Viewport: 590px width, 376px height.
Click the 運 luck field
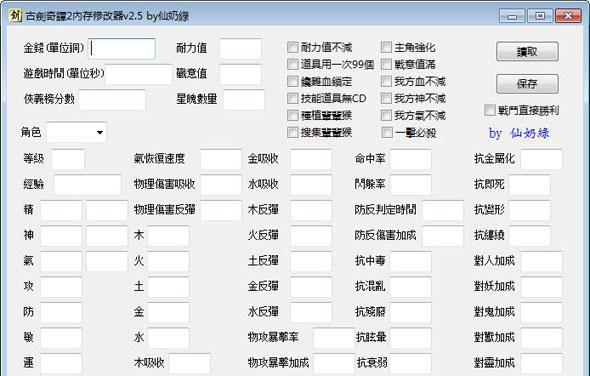point(61,363)
